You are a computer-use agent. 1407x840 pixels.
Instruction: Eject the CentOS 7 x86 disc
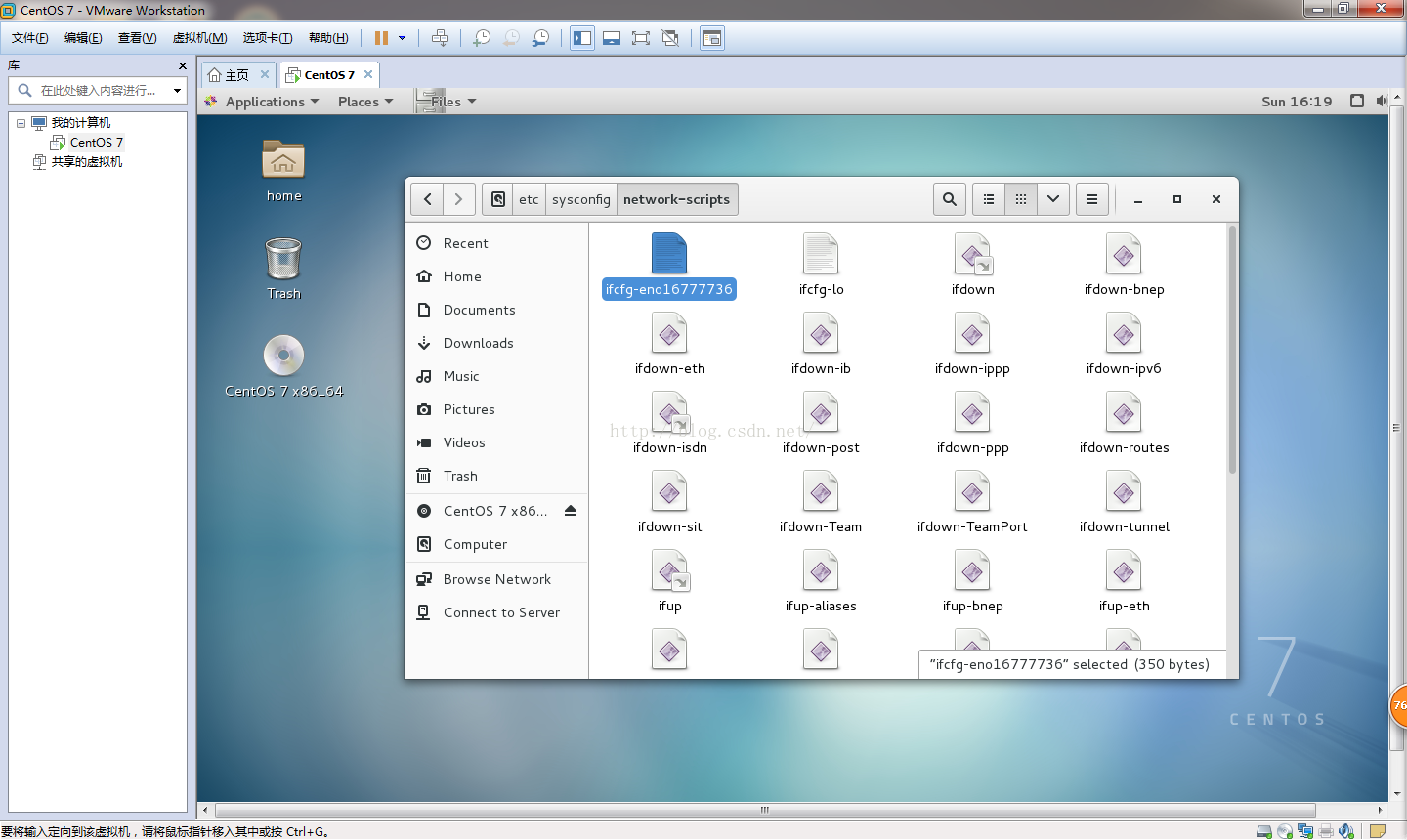[571, 511]
